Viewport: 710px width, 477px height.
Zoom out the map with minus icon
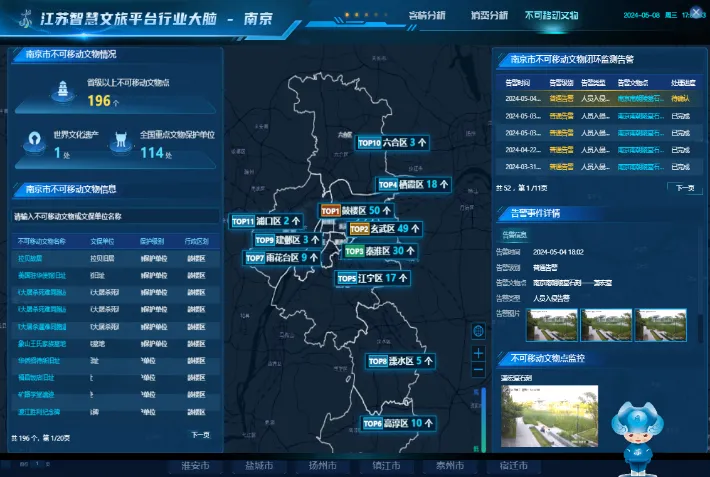[x=478, y=371]
